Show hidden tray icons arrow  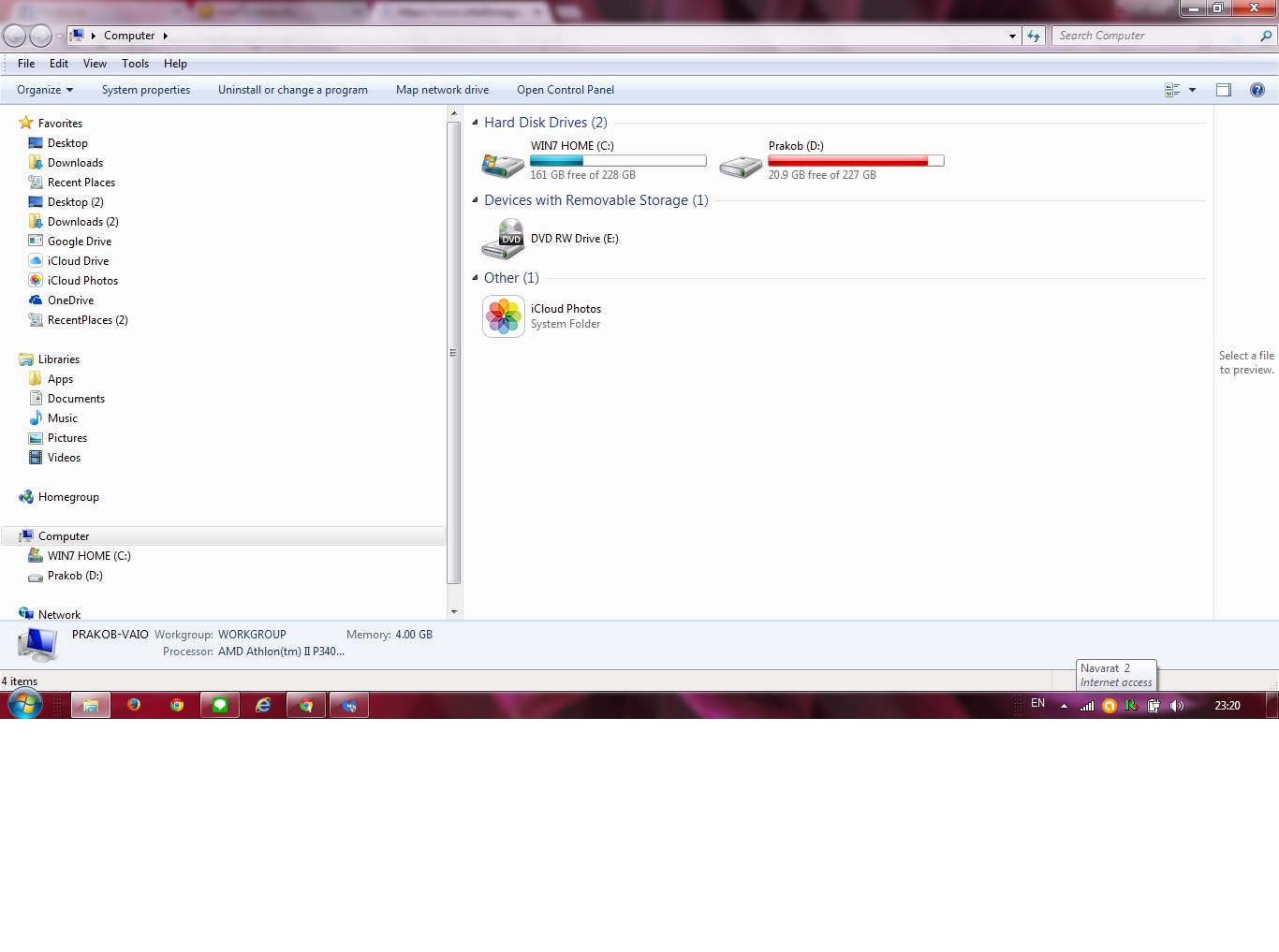pyautogui.click(x=1064, y=706)
